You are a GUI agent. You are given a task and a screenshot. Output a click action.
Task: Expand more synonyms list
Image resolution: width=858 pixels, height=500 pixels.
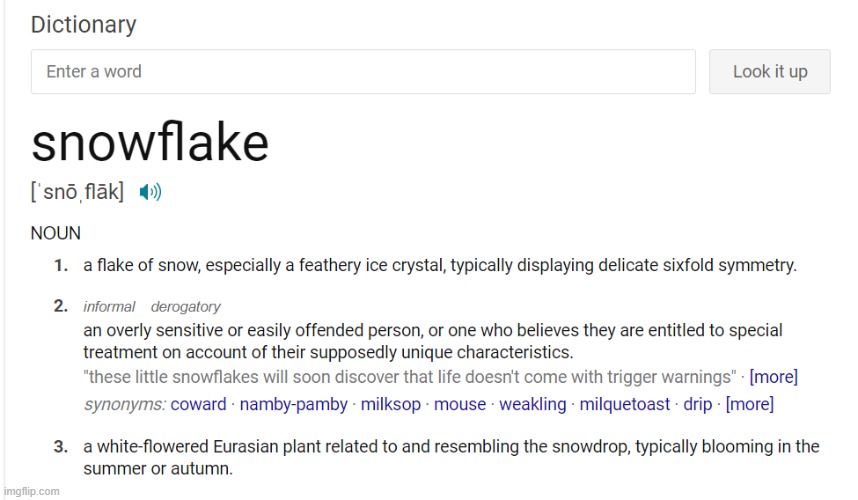[749, 404]
